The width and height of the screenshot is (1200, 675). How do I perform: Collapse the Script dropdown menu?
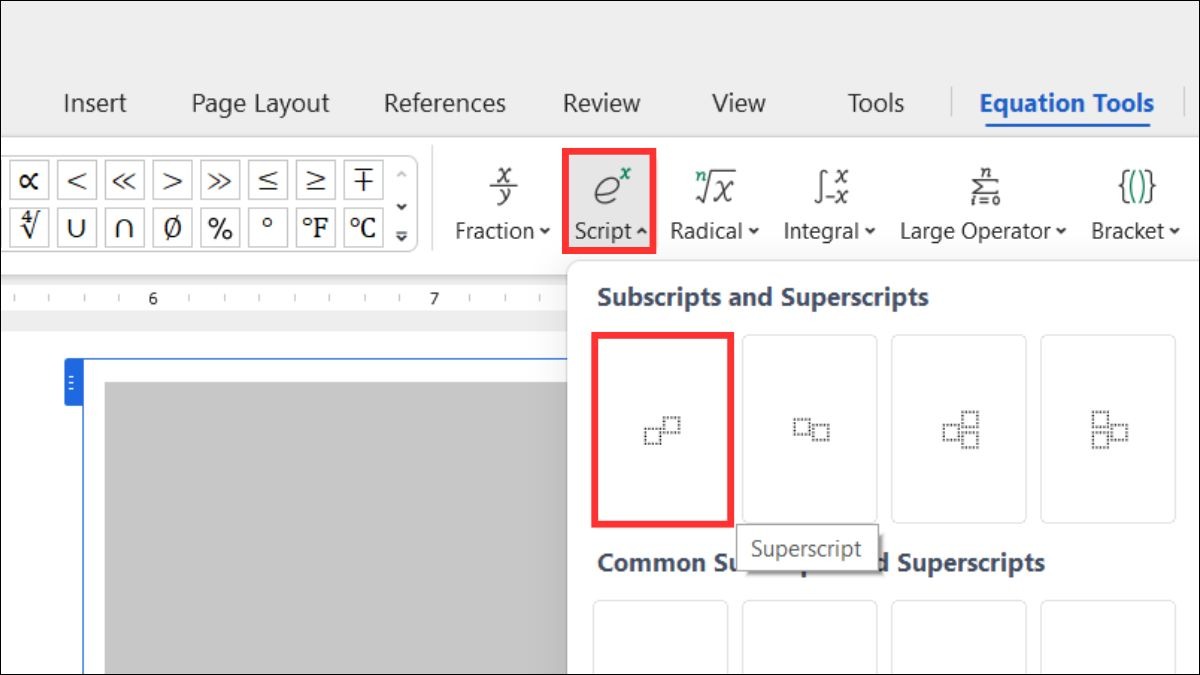[610, 203]
